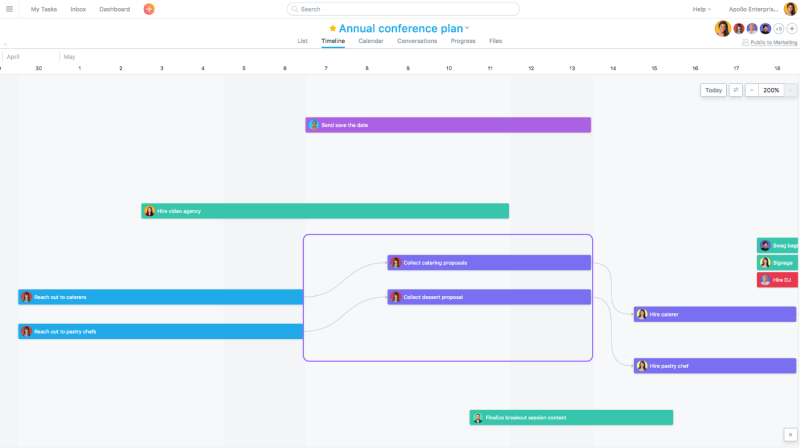Screen dimensions: 800x448
Task: Open the Hire video agency task
Action: click(x=325, y=211)
